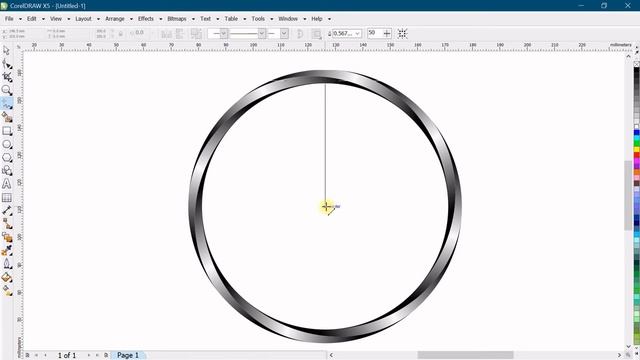
Task: Select the highlighted Freehand tool
Action: [x=7, y=104]
